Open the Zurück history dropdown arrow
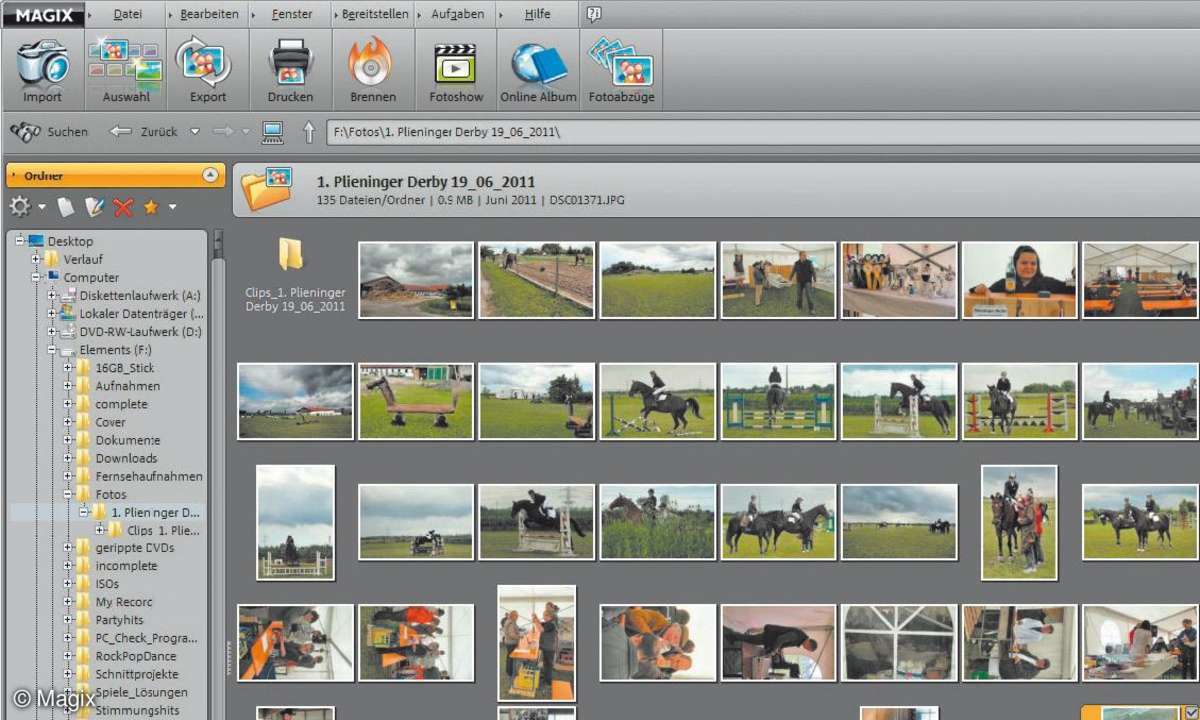The height and width of the screenshot is (720, 1200). (195, 131)
